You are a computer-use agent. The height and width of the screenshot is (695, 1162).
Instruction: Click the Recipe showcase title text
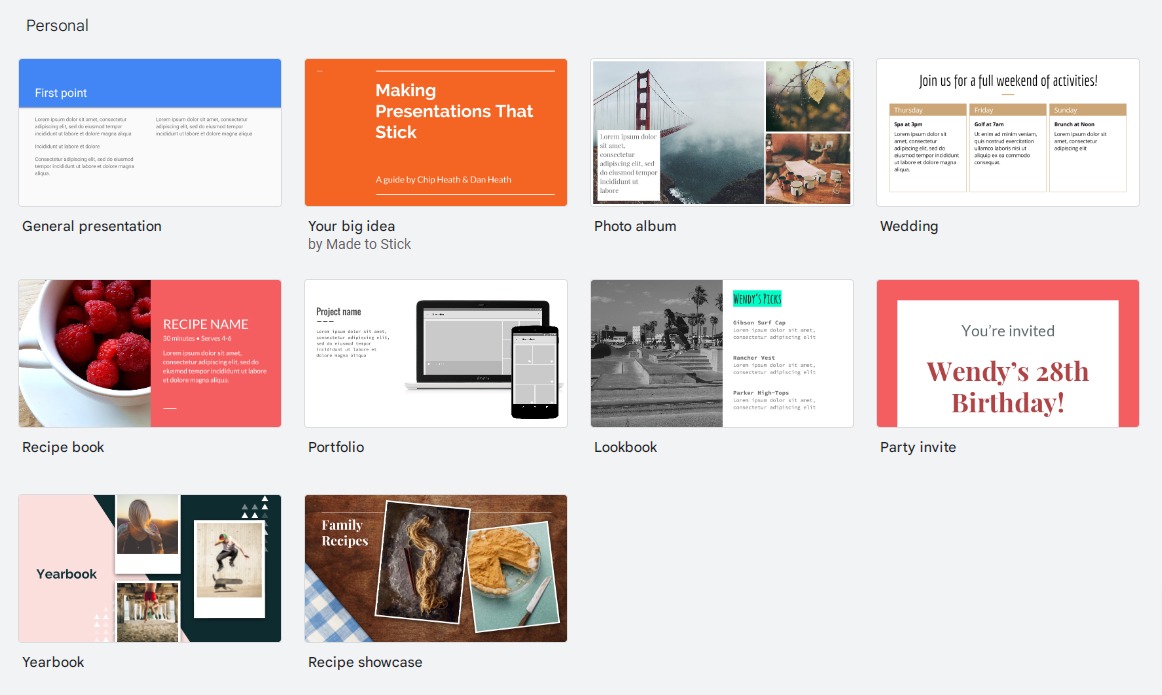[365, 662]
